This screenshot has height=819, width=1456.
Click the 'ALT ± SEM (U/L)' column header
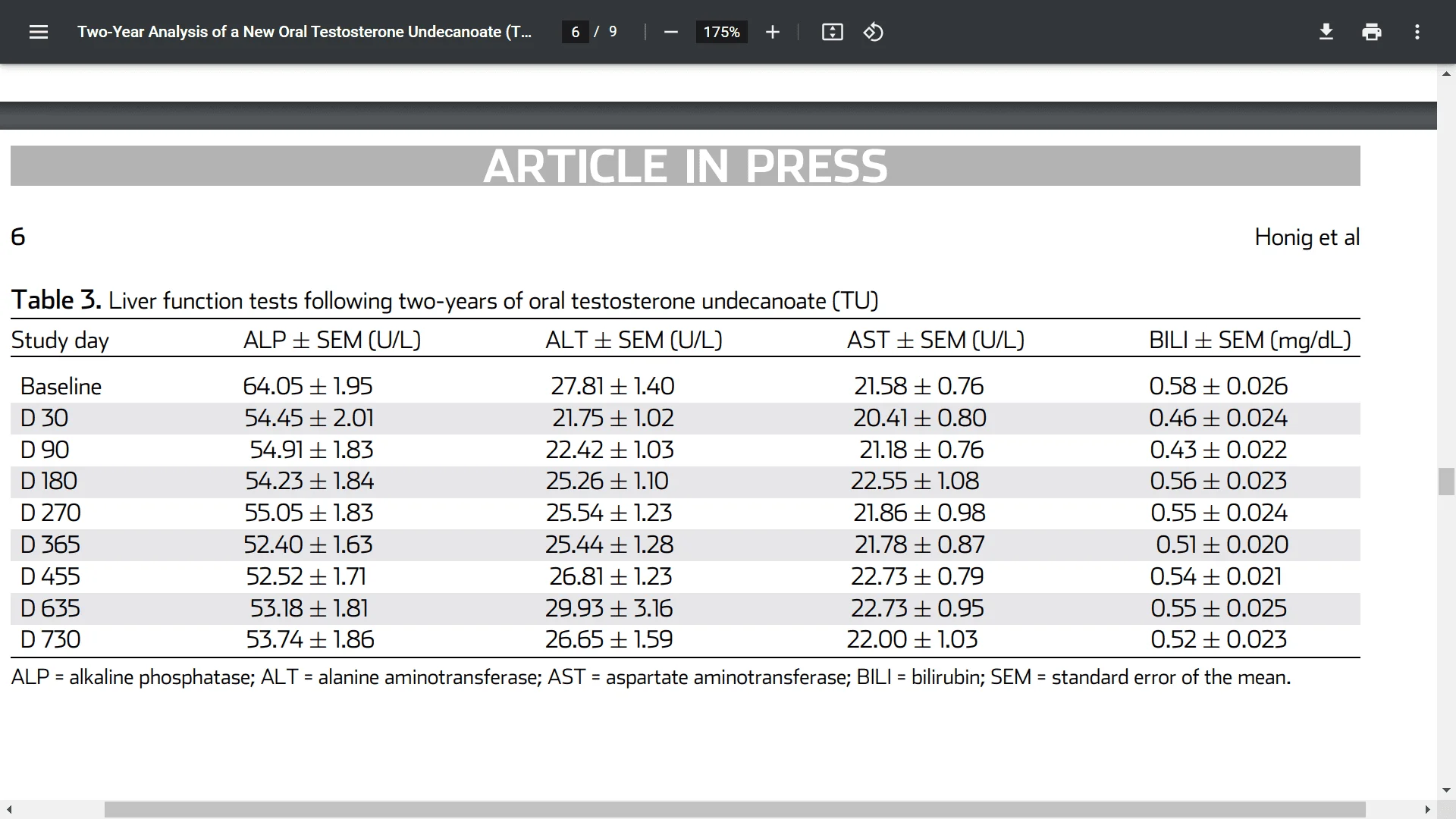[634, 340]
